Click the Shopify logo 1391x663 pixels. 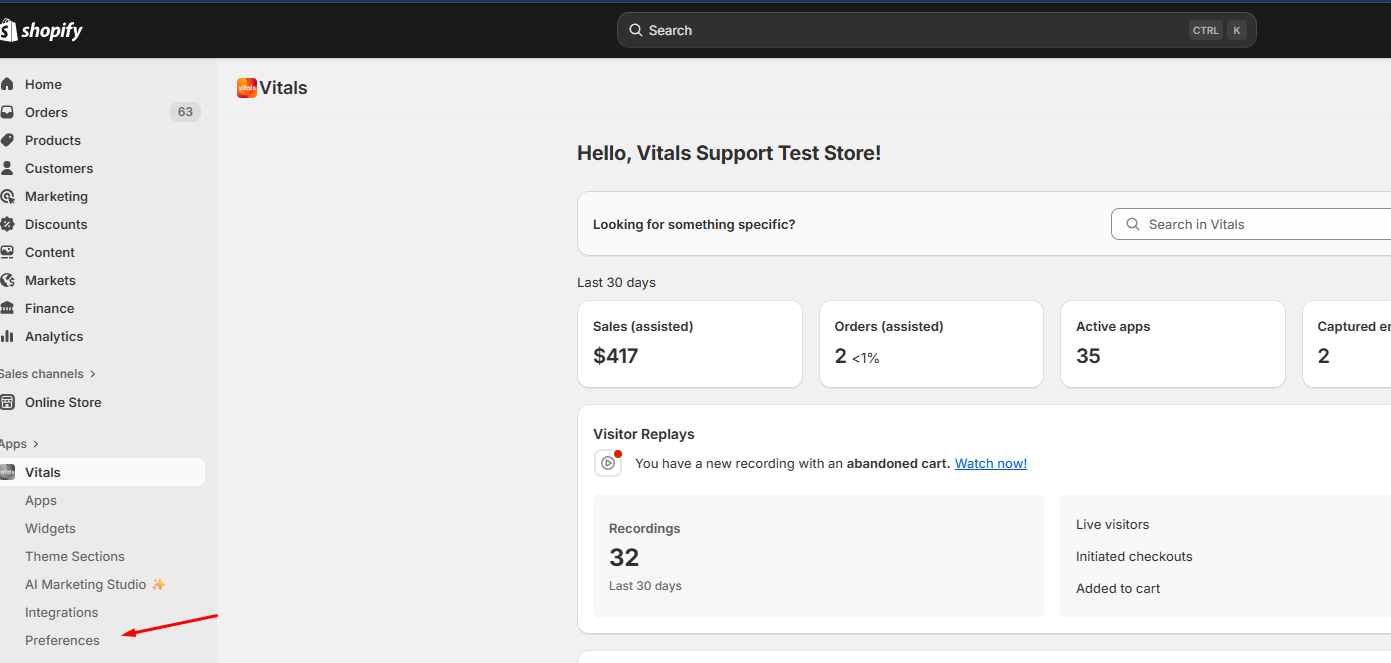(x=42, y=31)
